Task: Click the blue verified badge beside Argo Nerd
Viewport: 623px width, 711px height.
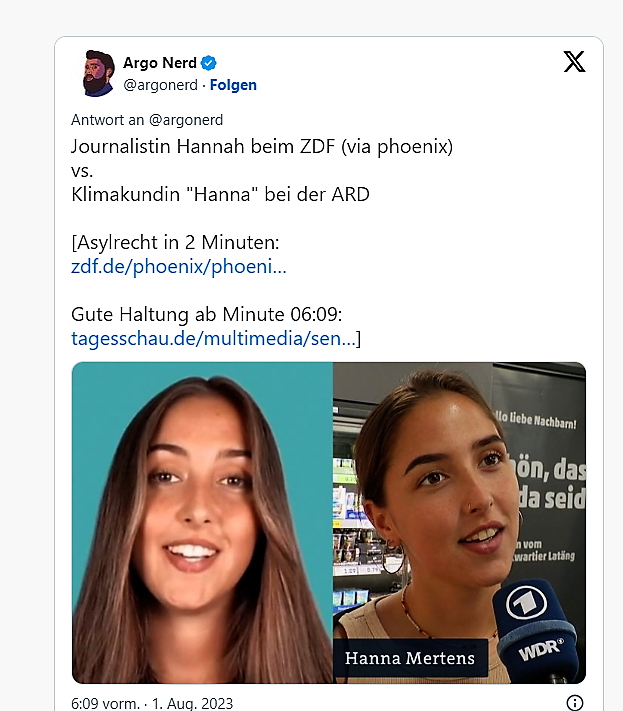Action: 209,63
